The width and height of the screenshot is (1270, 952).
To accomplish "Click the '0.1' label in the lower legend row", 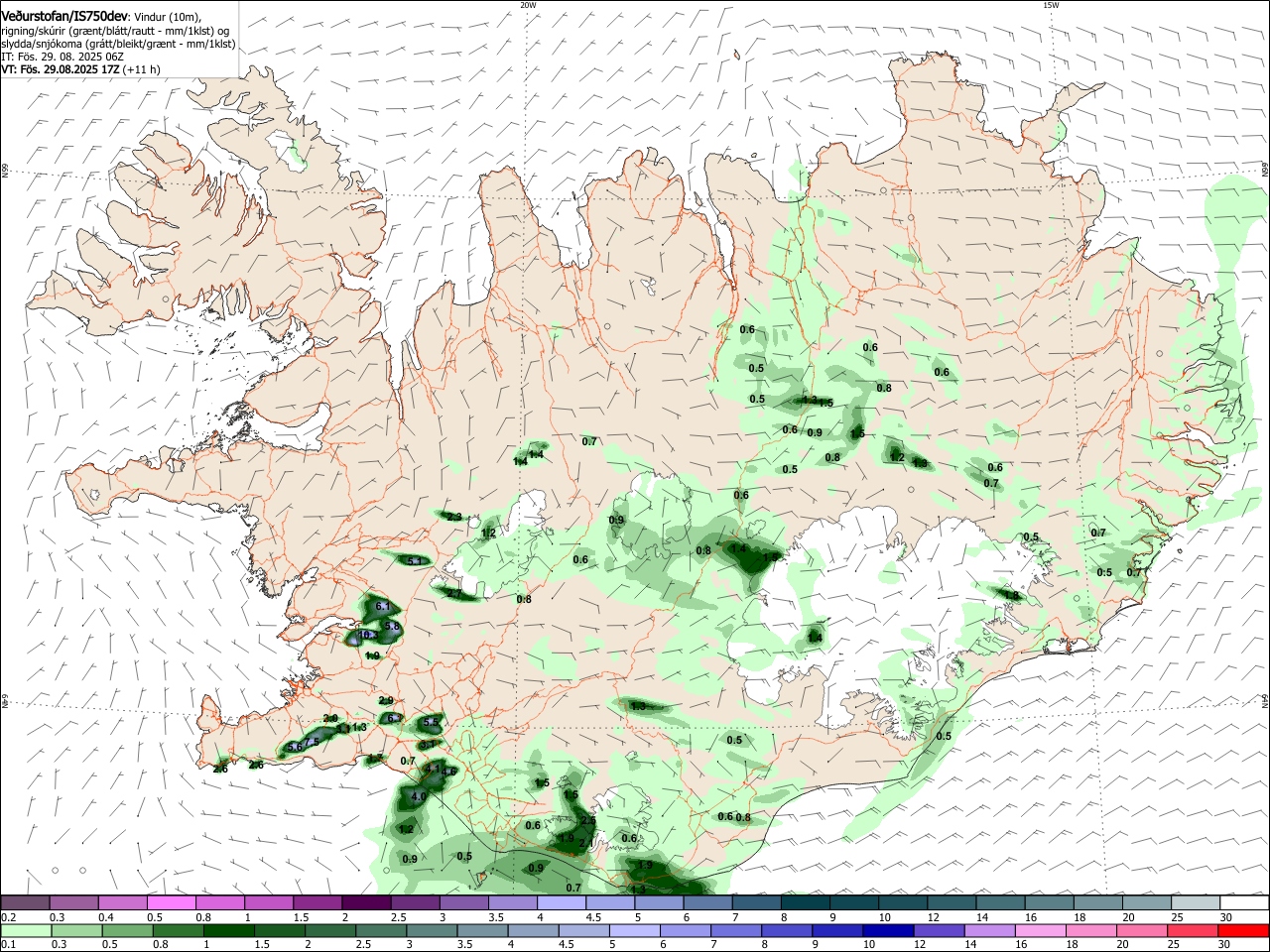I will (8, 945).
